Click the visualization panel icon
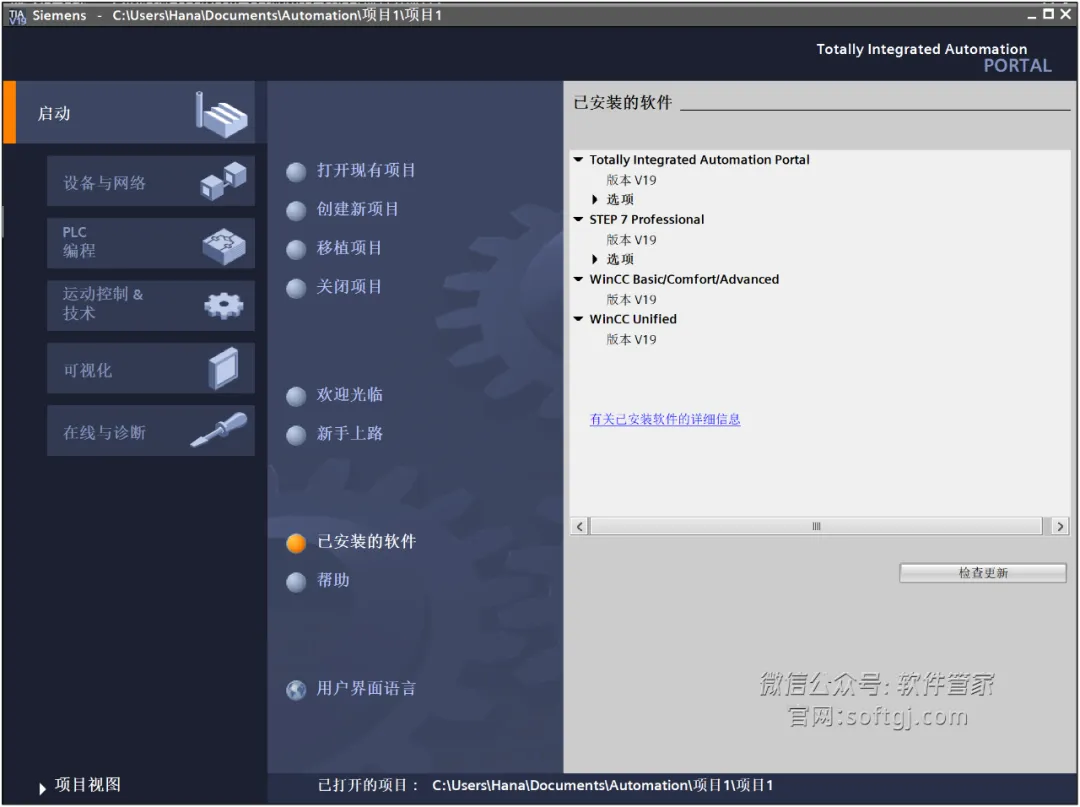1080x807 pixels. (223, 368)
